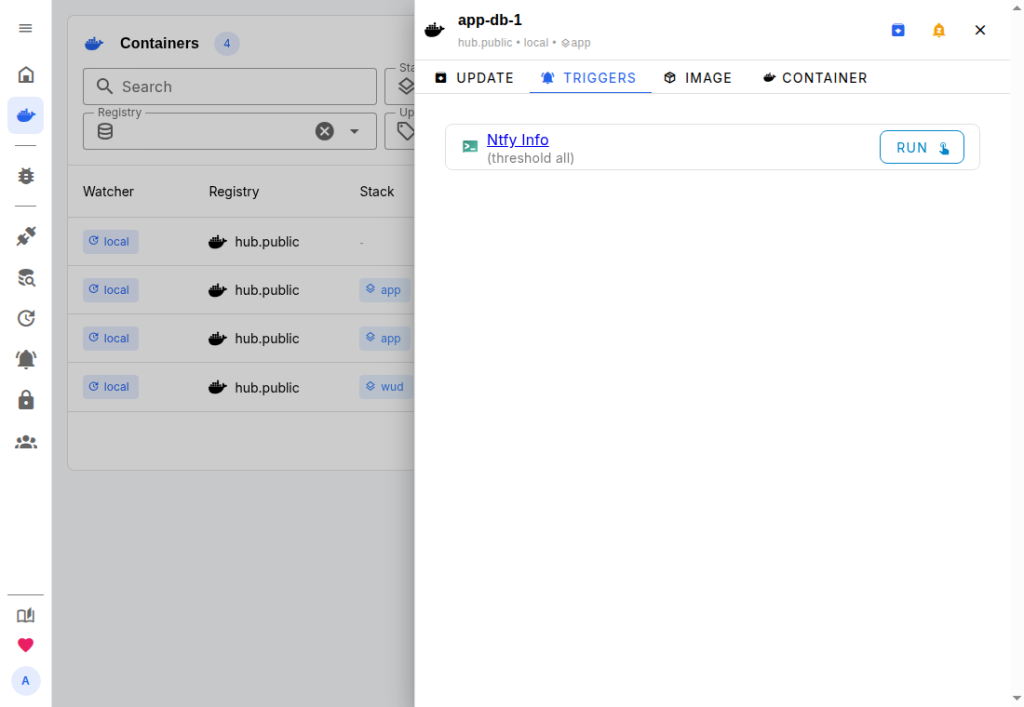This screenshot has height=707, width=1024.
Task: Click the Registry column header
Action: 234,191
